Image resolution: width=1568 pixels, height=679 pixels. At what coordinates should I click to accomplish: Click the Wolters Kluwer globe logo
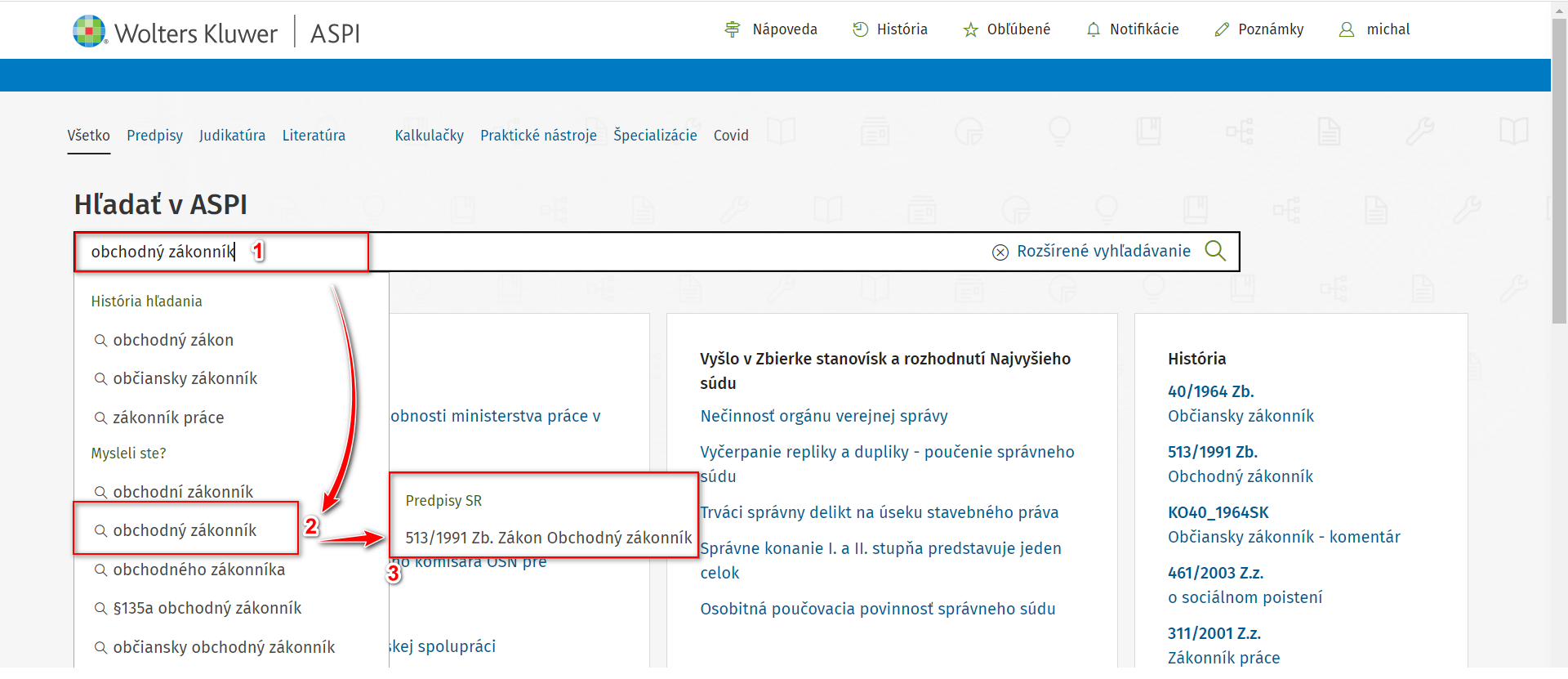pyautogui.click(x=89, y=31)
